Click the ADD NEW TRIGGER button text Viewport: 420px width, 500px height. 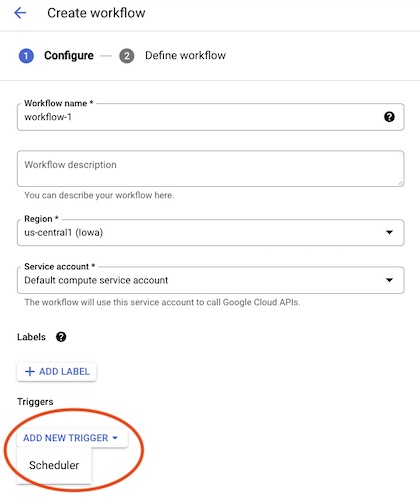[66, 438]
